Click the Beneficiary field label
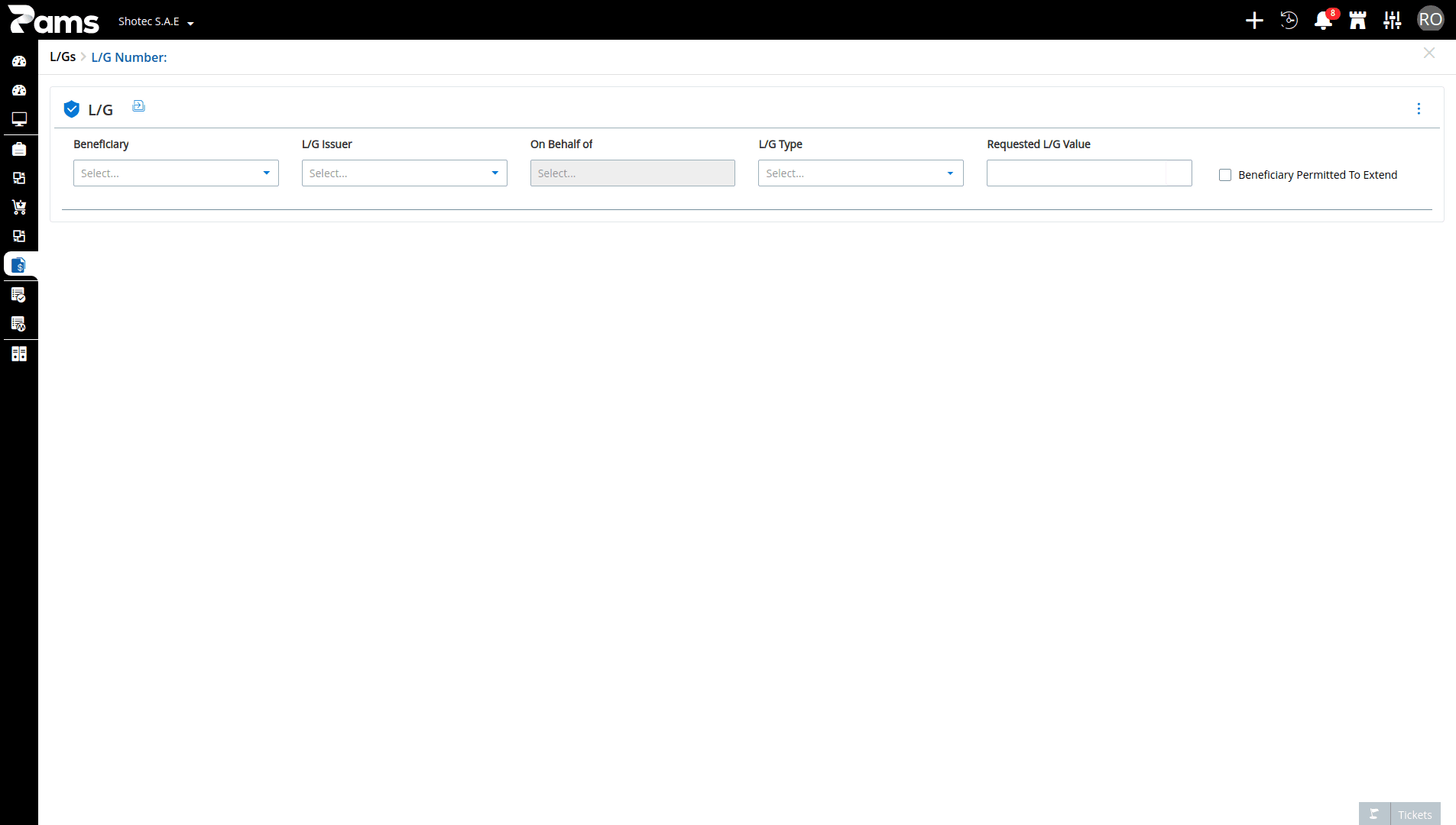This screenshot has height=825, width=1456. pos(101,144)
